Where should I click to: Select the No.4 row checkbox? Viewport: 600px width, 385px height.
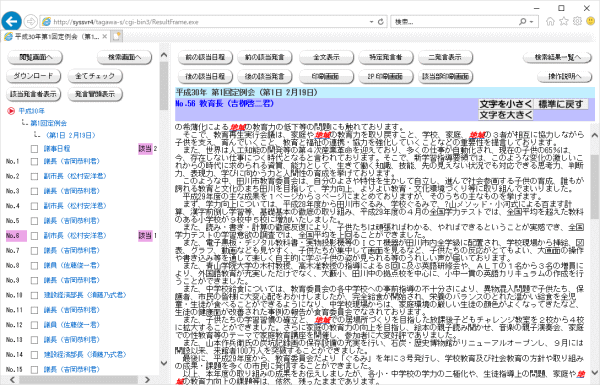click(x=34, y=206)
